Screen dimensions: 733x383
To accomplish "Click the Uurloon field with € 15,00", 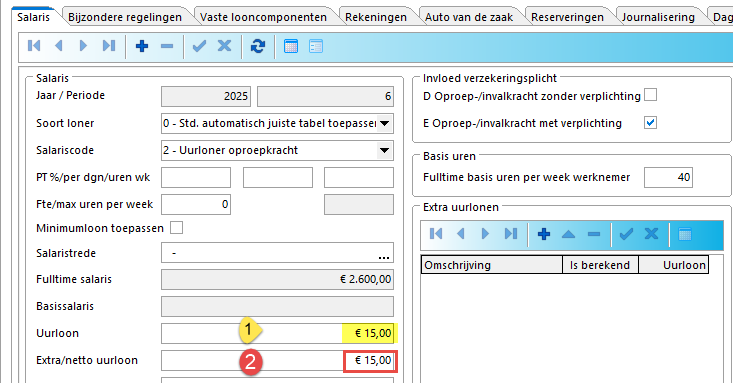I will tap(278, 333).
